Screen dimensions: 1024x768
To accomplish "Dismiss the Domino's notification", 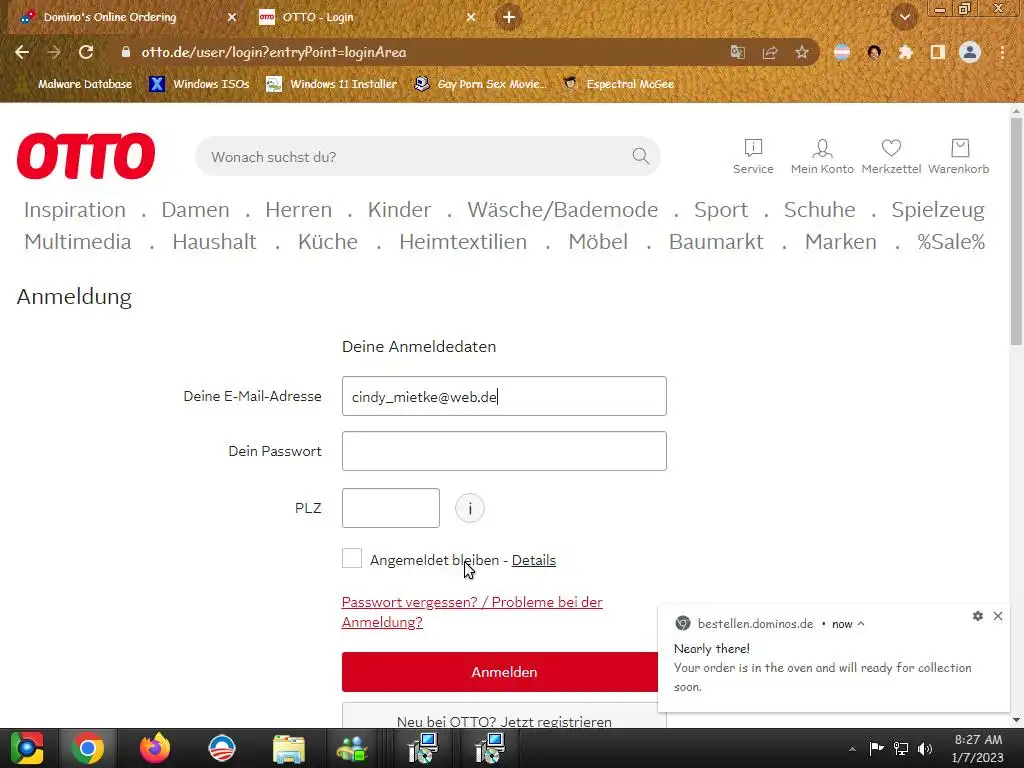I will (998, 616).
